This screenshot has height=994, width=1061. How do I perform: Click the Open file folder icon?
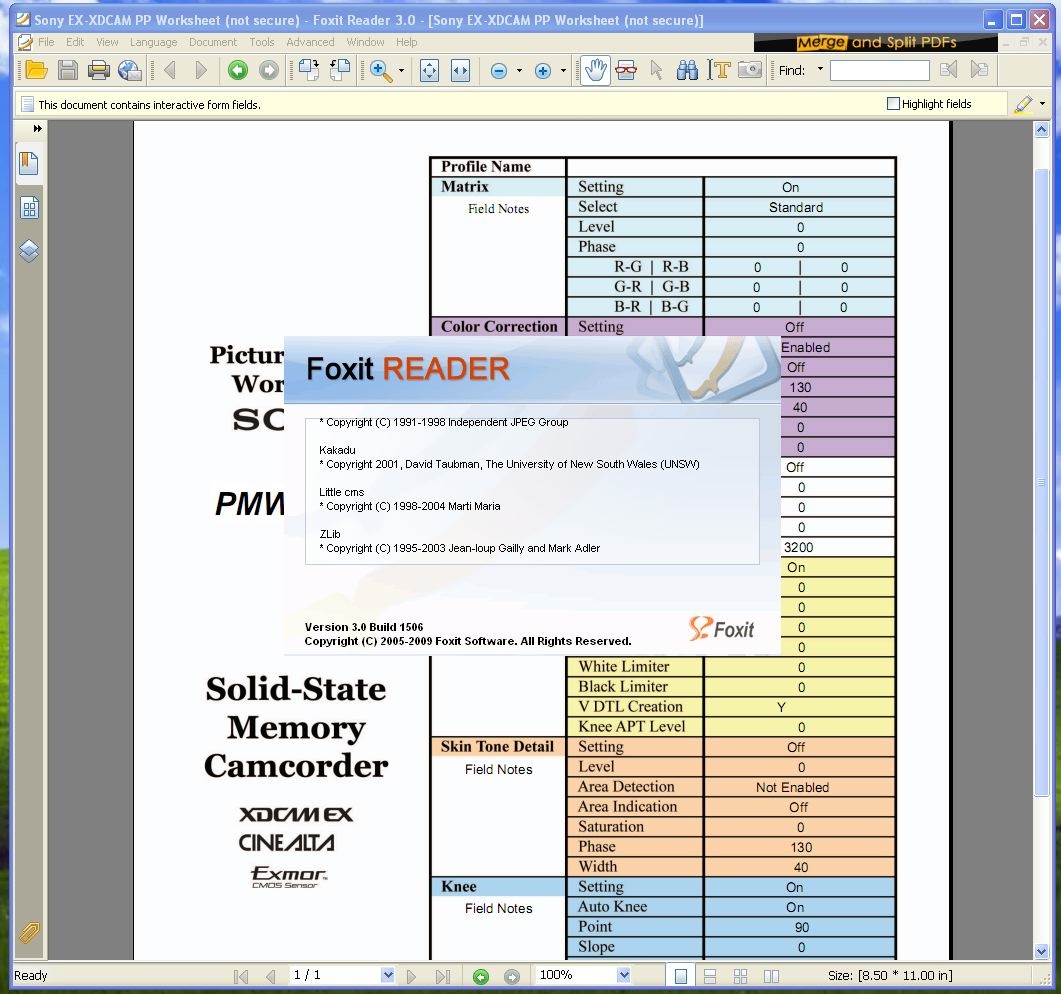[36, 70]
